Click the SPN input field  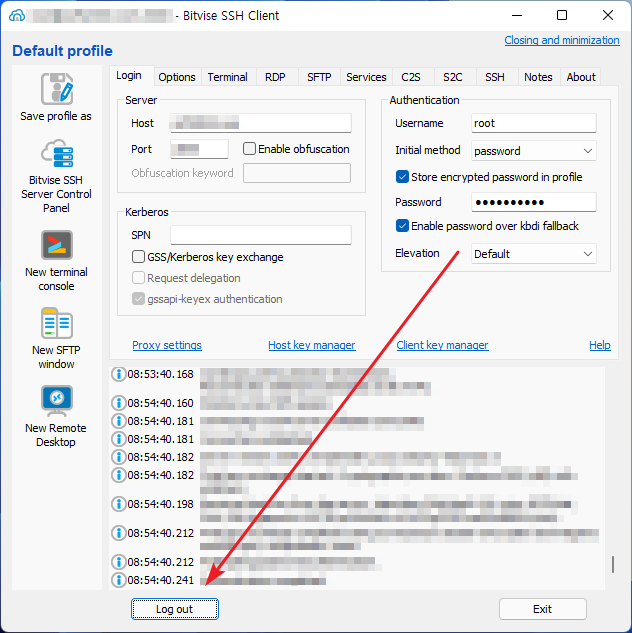(x=260, y=235)
